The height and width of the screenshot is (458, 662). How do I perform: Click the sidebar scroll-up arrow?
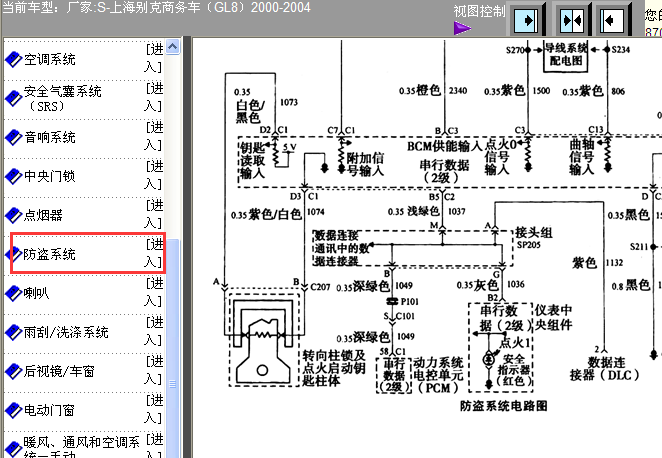173,46
